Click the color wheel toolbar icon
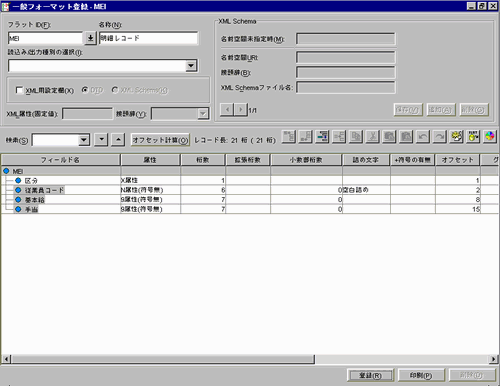This screenshot has width=500, height=386. [x=489, y=137]
